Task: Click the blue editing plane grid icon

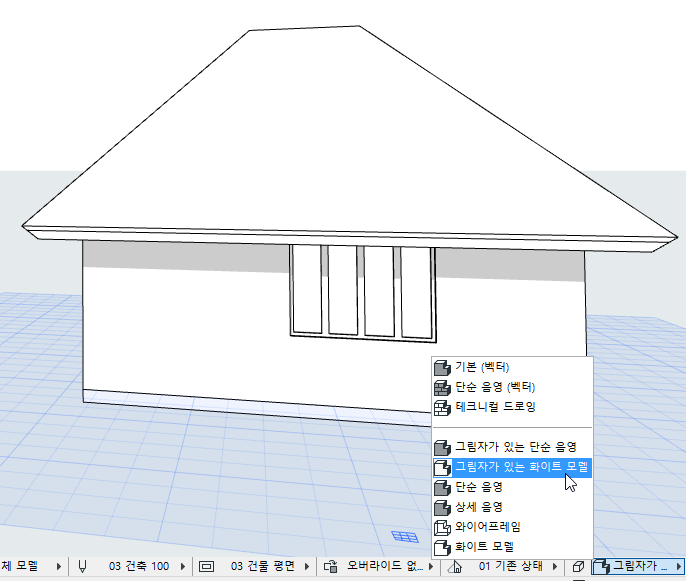Action: pyautogui.click(x=405, y=536)
